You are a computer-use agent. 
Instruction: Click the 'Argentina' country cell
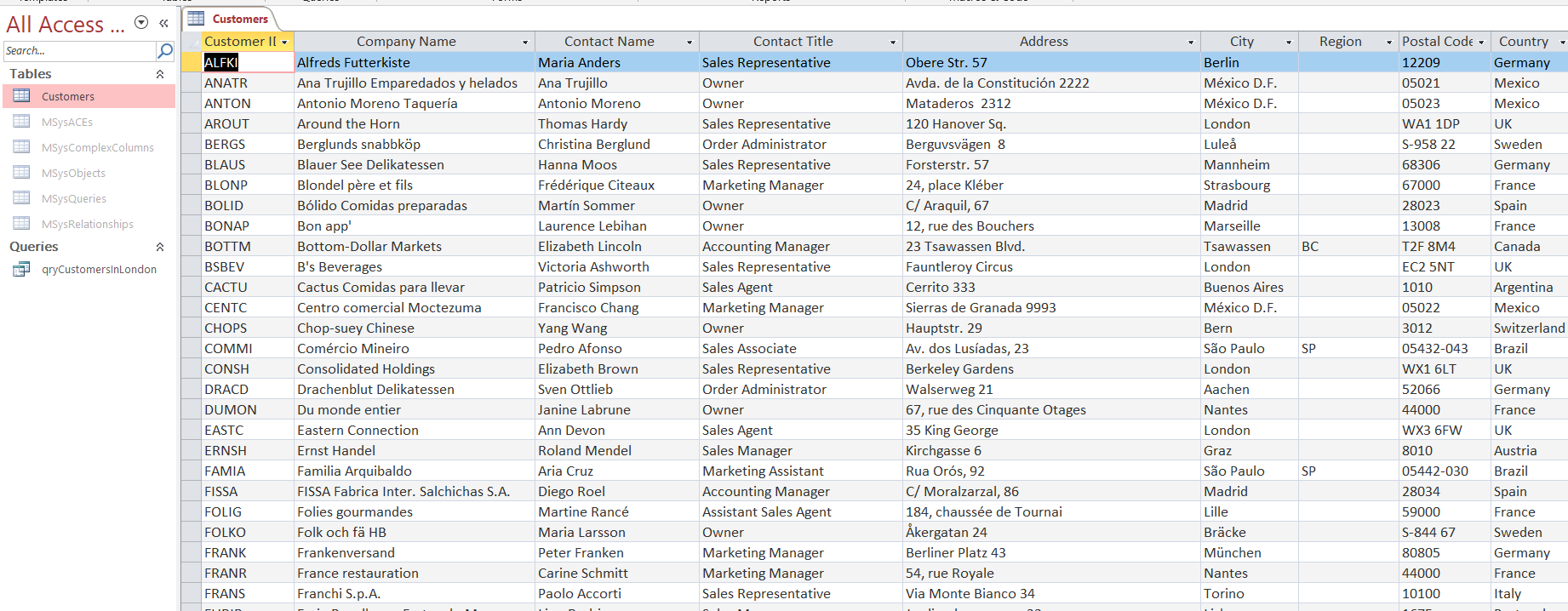click(x=1530, y=287)
